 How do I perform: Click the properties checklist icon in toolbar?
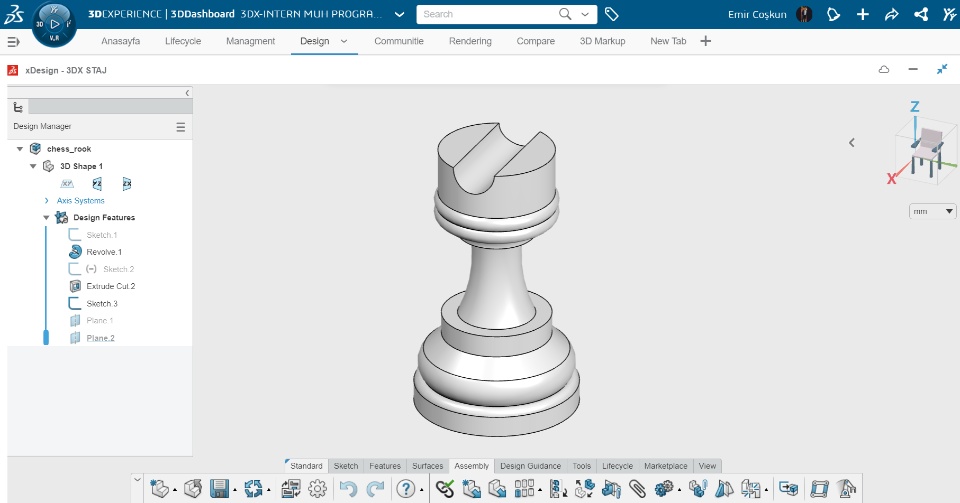[x=290, y=488]
